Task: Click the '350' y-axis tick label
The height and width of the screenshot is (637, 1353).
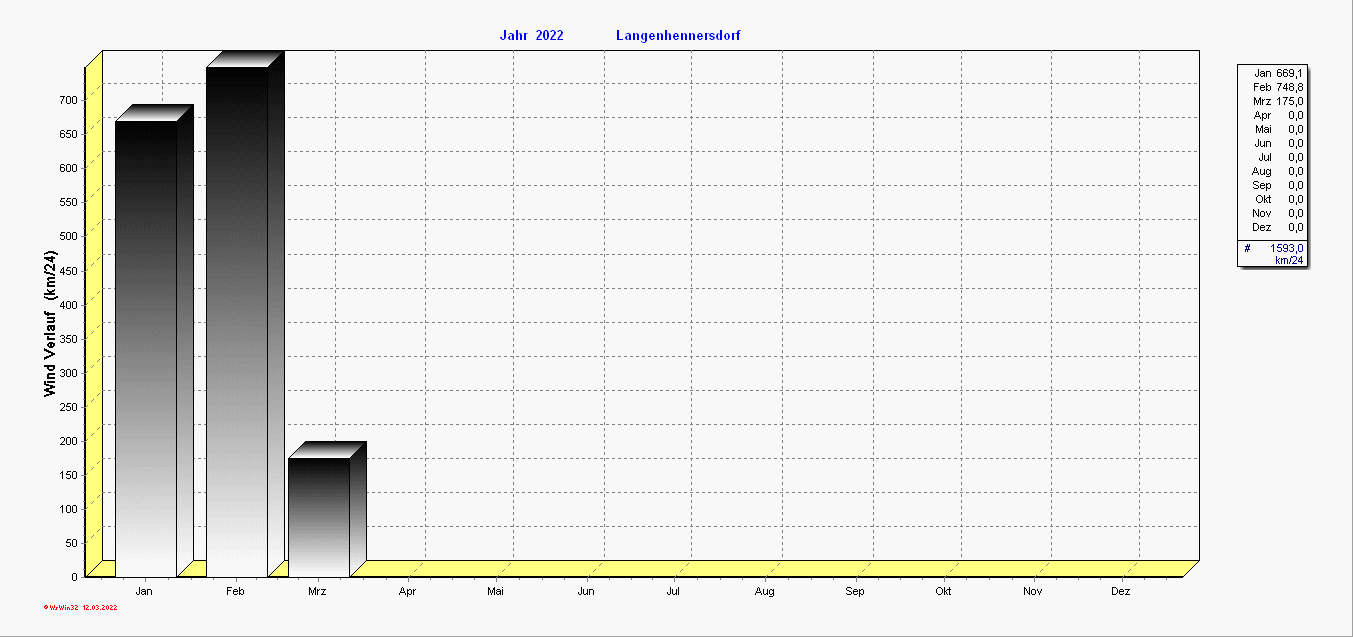Action: 68,338
